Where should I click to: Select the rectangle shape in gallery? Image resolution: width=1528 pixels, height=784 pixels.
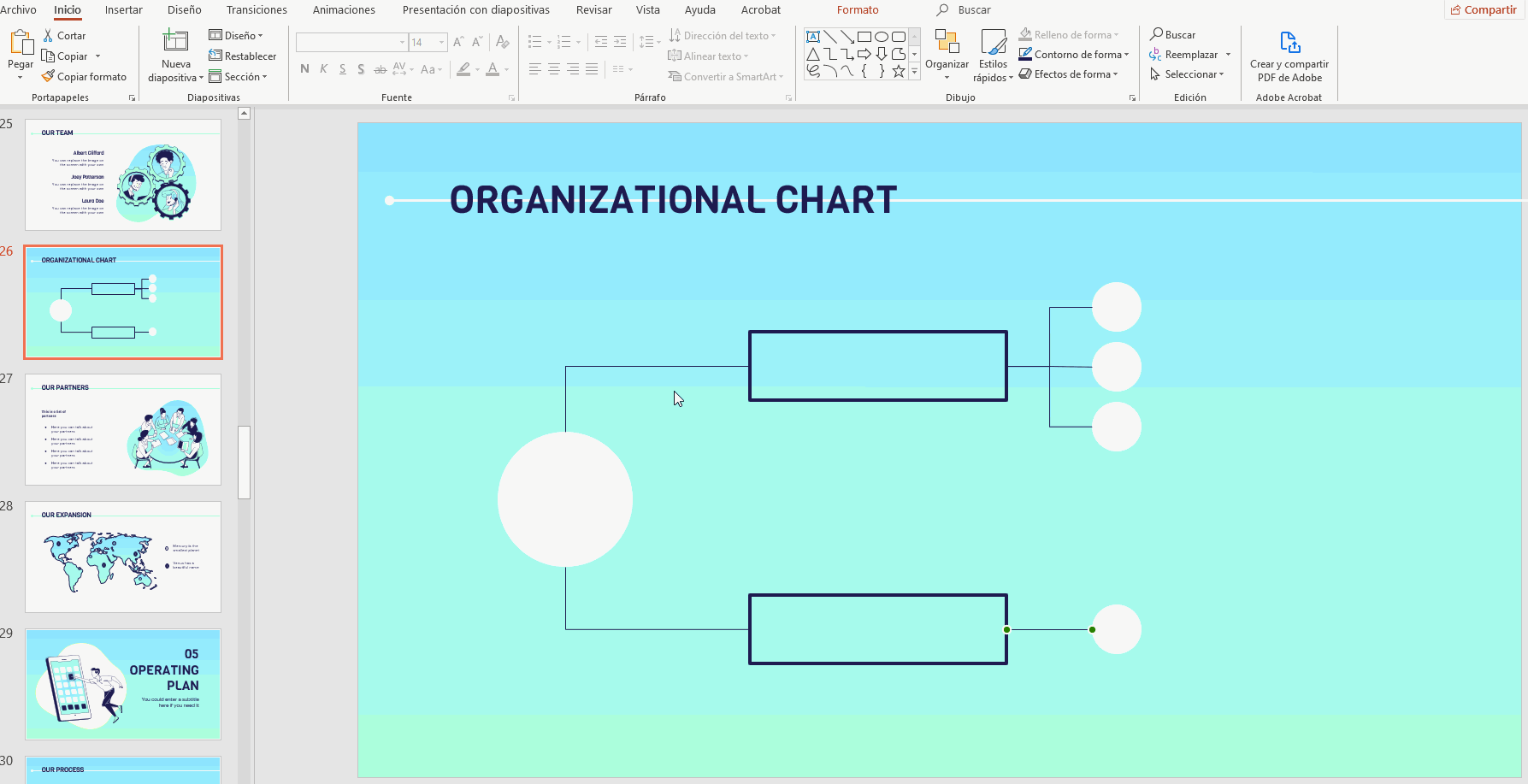tap(864, 37)
